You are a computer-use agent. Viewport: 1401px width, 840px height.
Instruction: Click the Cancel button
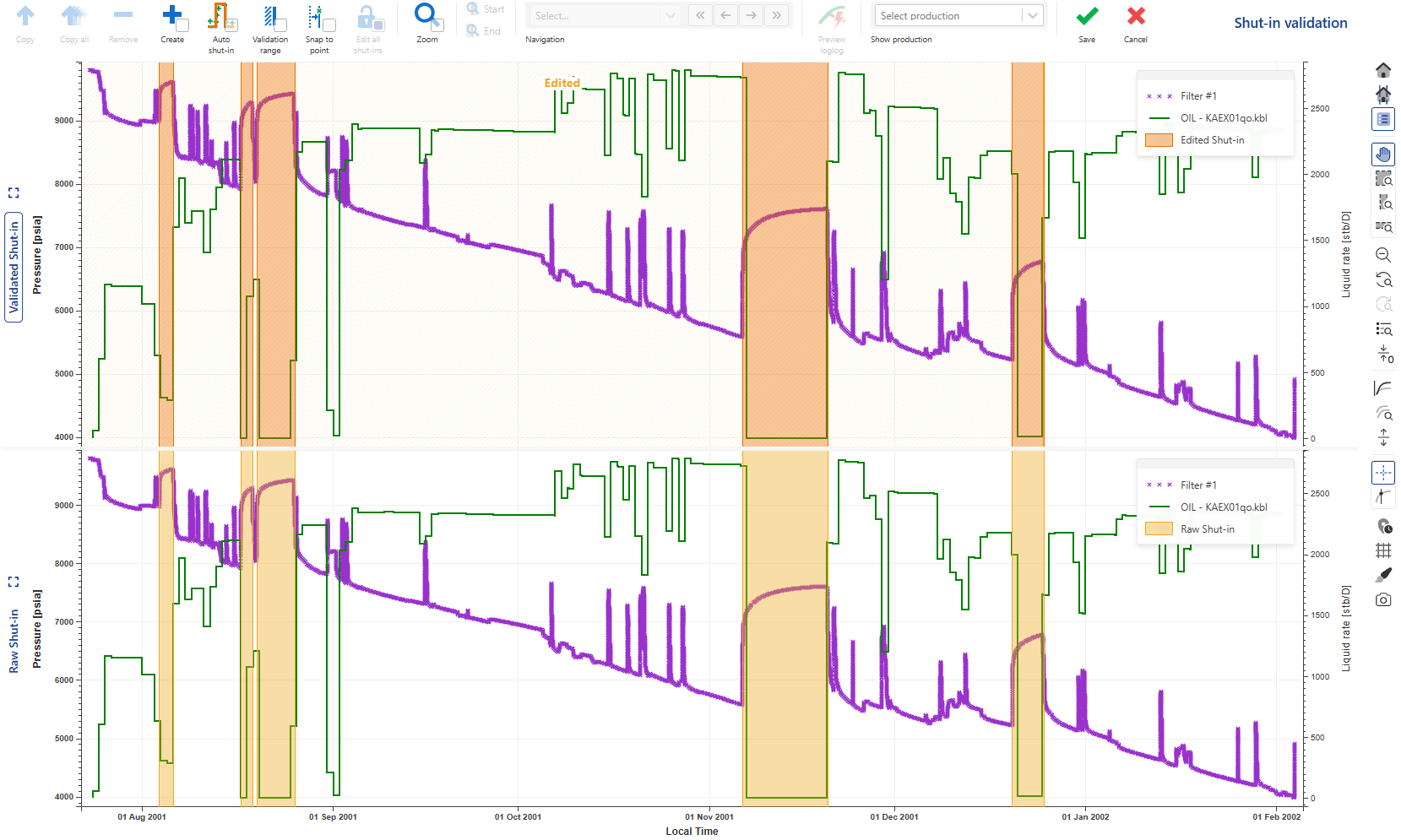point(1136,24)
